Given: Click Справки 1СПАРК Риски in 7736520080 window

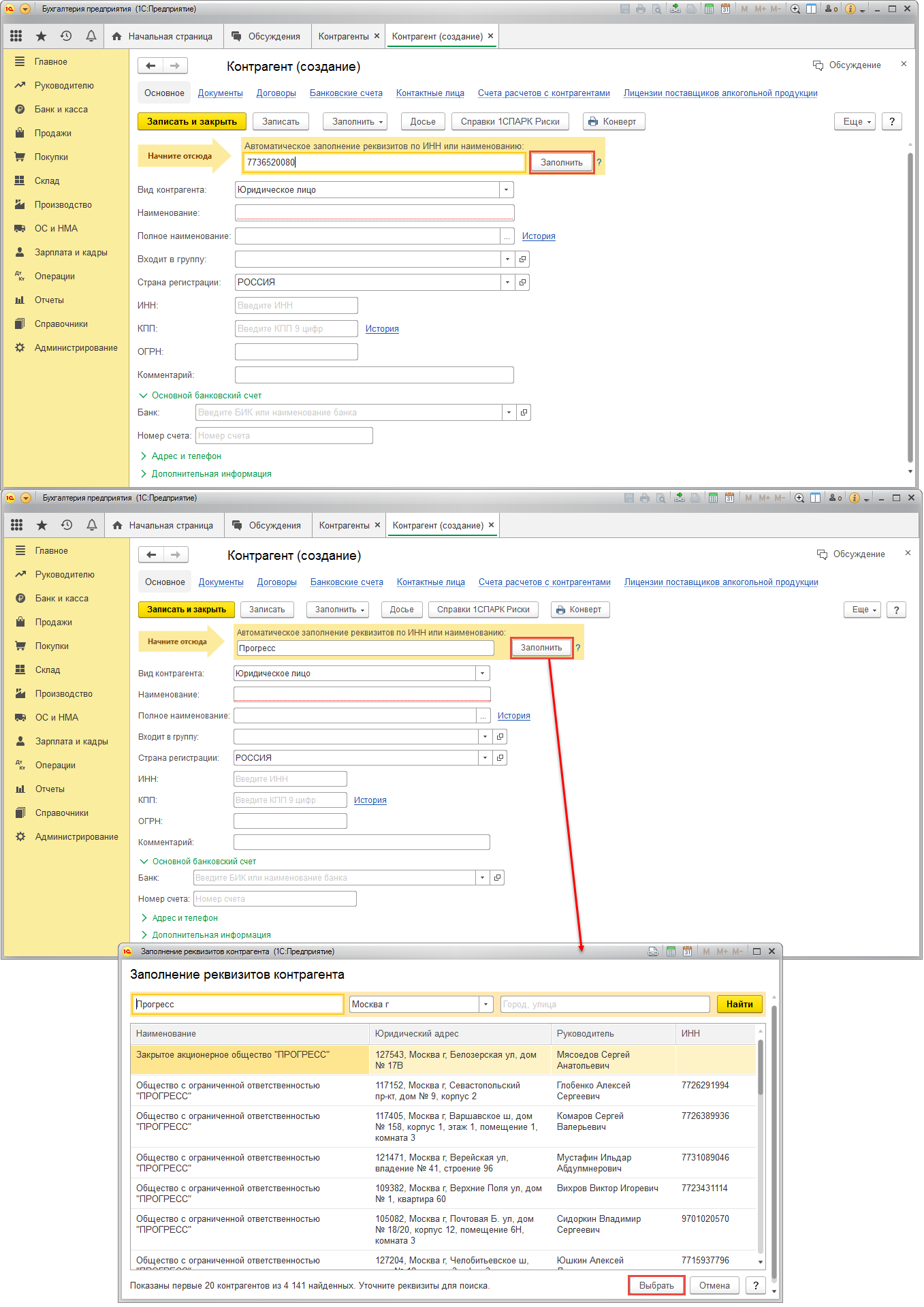Looking at the screenshot, I should tap(510, 121).
